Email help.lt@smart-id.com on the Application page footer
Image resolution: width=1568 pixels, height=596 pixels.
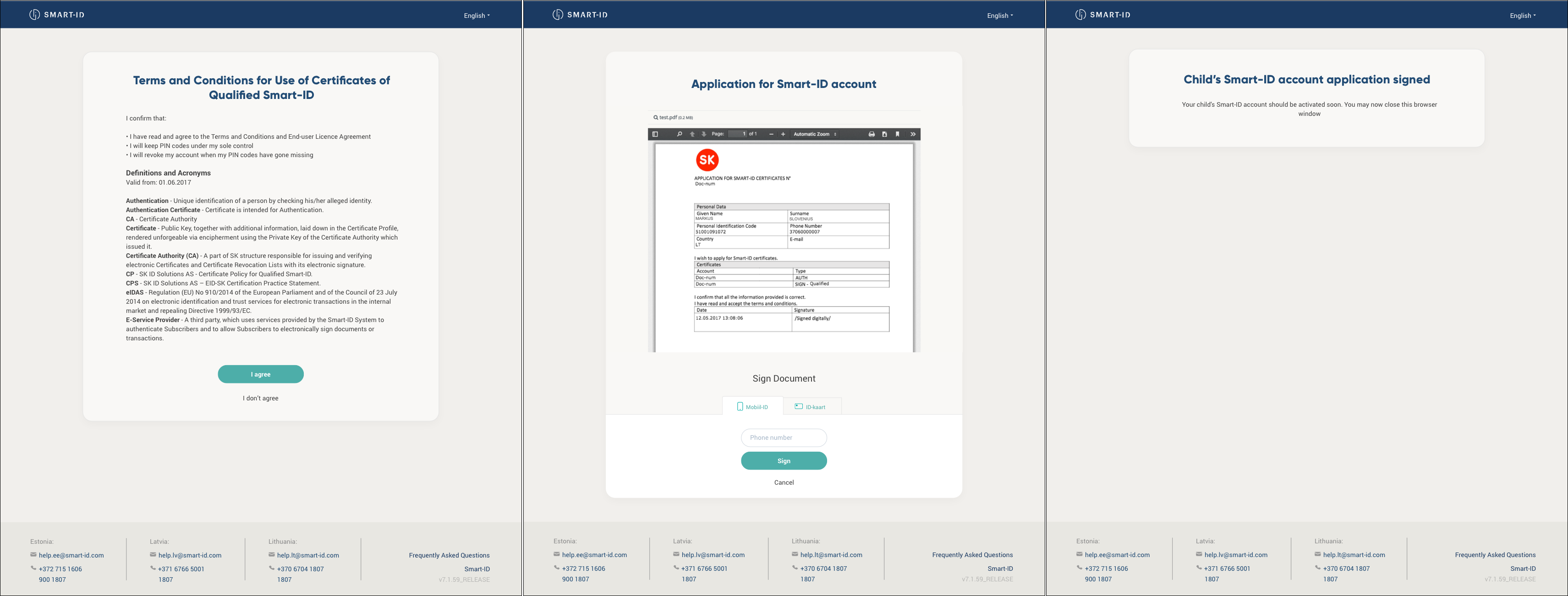click(x=832, y=555)
